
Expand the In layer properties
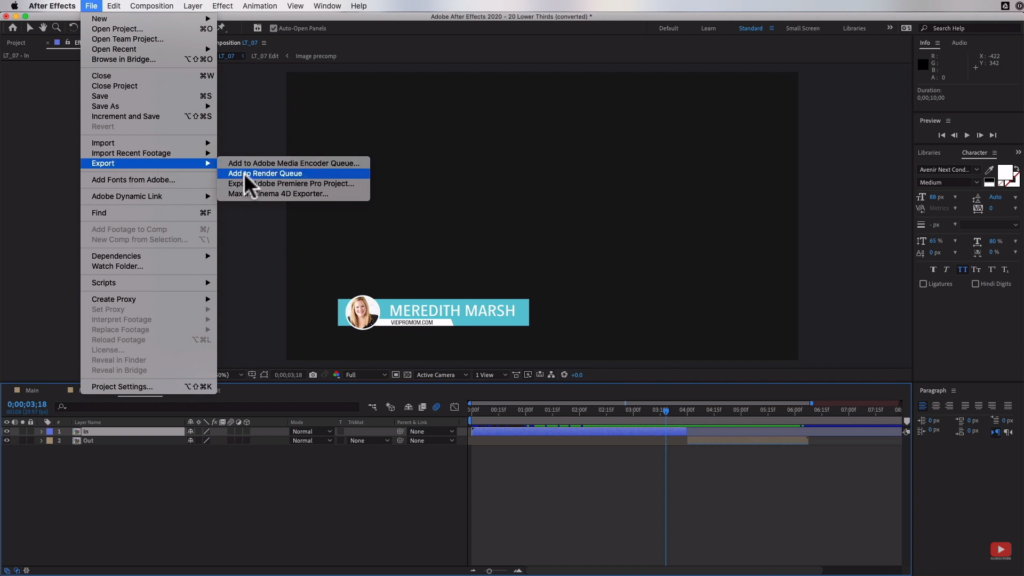click(x=41, y=432)
